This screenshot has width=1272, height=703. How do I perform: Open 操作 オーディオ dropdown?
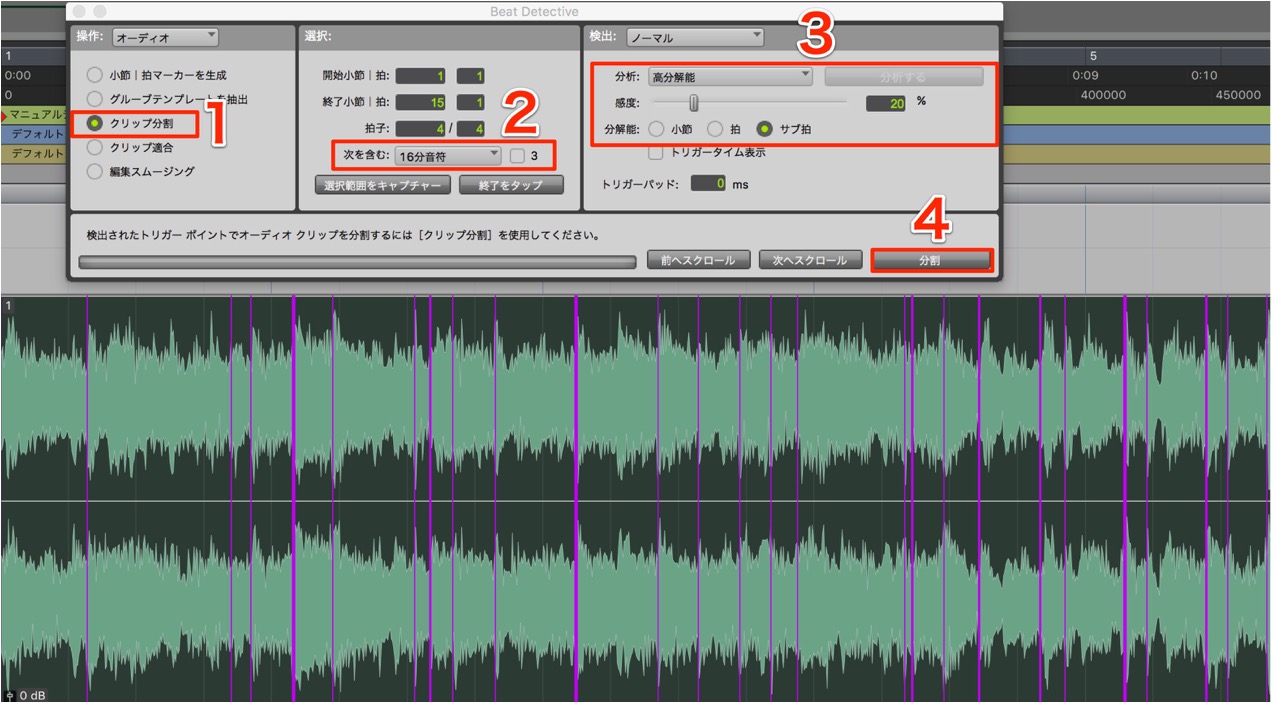[x=165, y=37]
